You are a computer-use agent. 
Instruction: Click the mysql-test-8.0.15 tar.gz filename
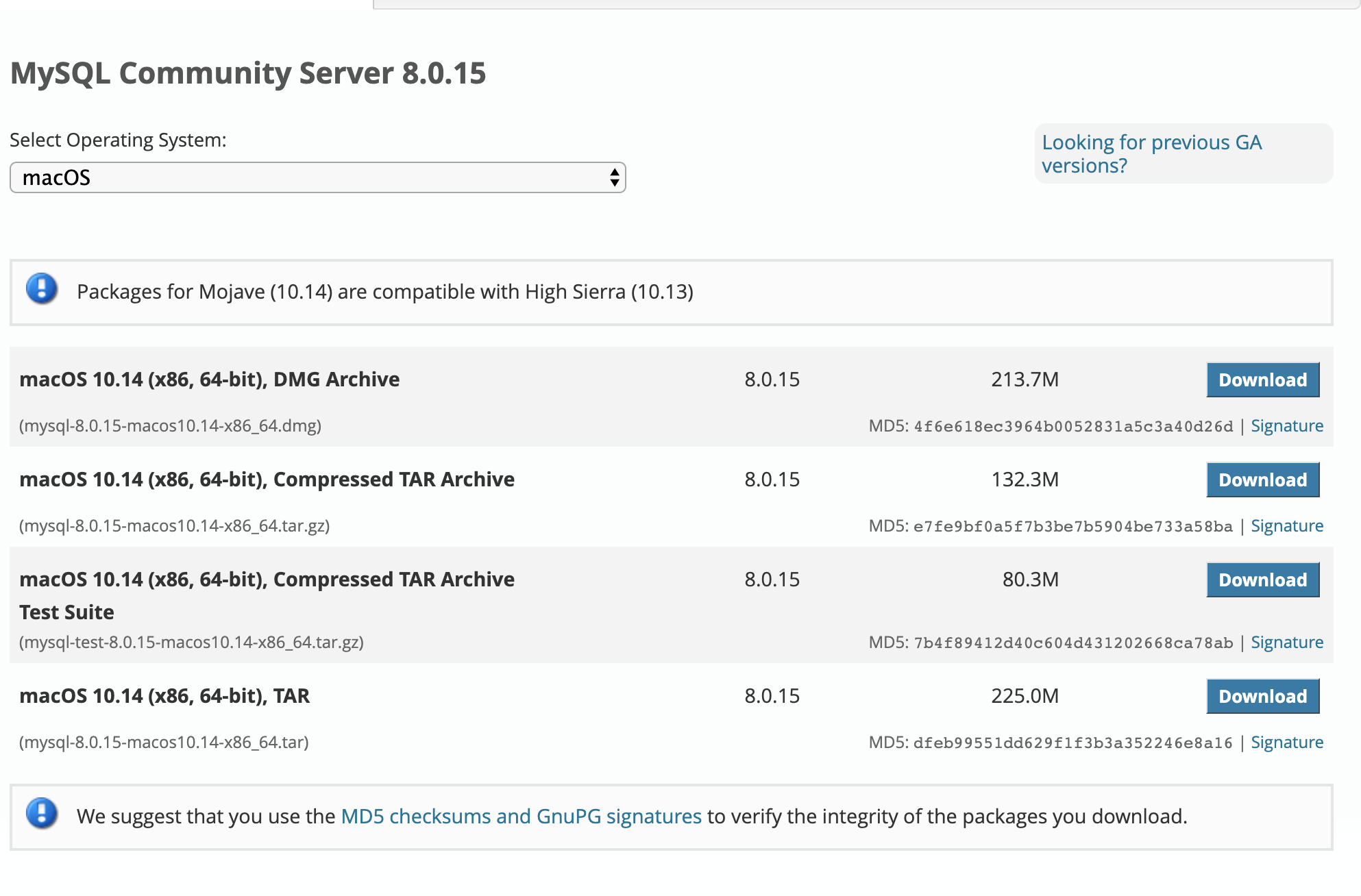[x=191, y=643]
